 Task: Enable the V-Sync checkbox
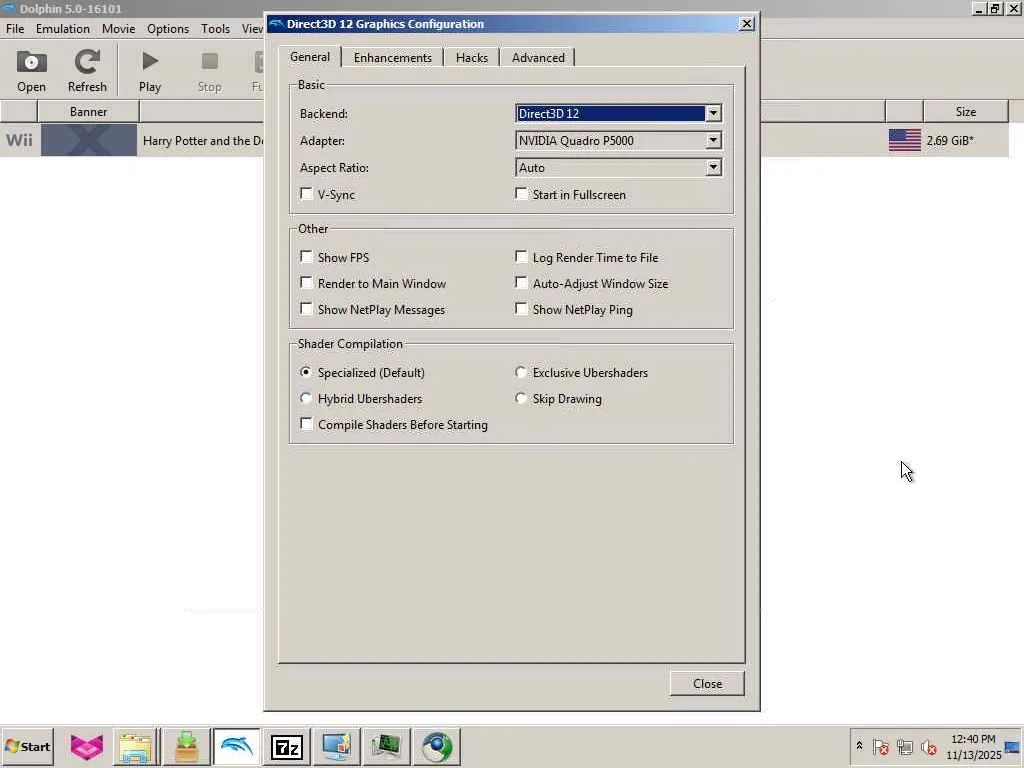click(x=306, y=194)
